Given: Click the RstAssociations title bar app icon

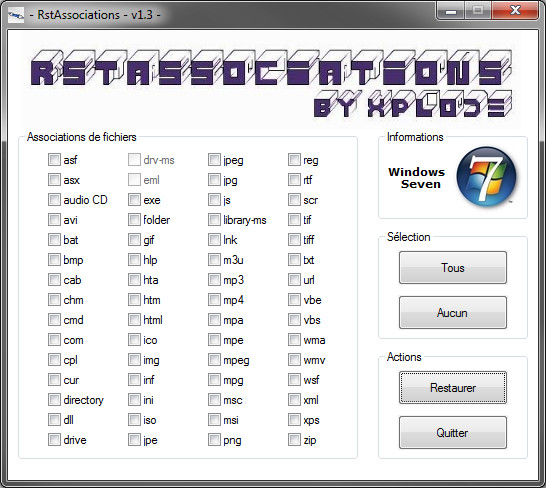Looking at the screenshot, I should [16, 15].
